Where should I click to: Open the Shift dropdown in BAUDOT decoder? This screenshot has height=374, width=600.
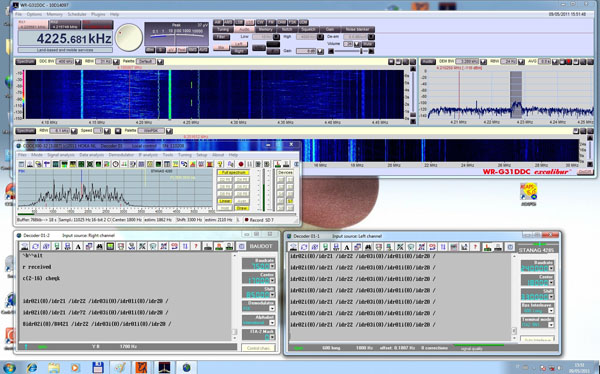[x=272, y=295]
